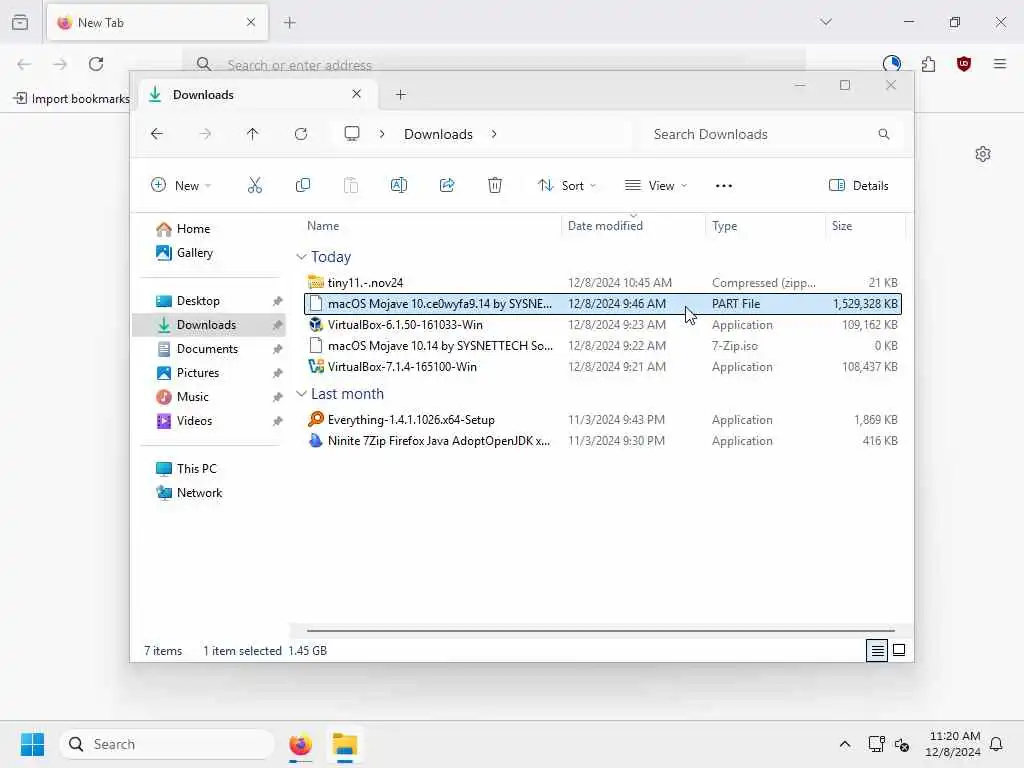Sort by the Size column header
Image resolution: width=1024 pixels, height=768 pixels.
(x=842, y=226)
